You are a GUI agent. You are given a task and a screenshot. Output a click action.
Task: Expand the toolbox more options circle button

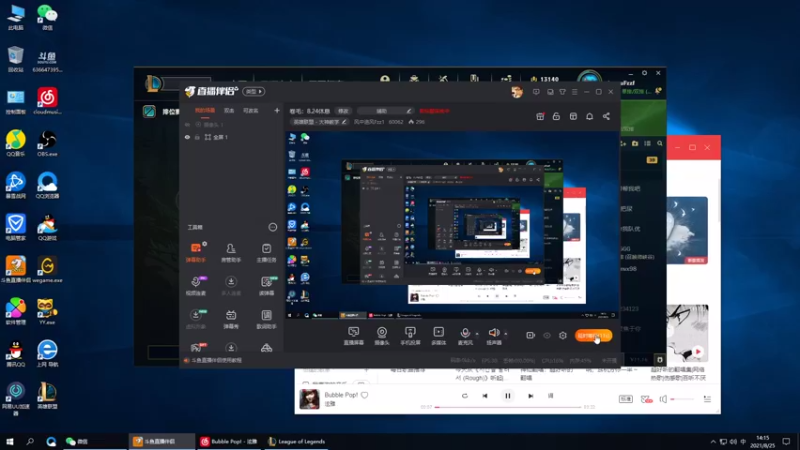pyautogui.click(x=272, y=227)
